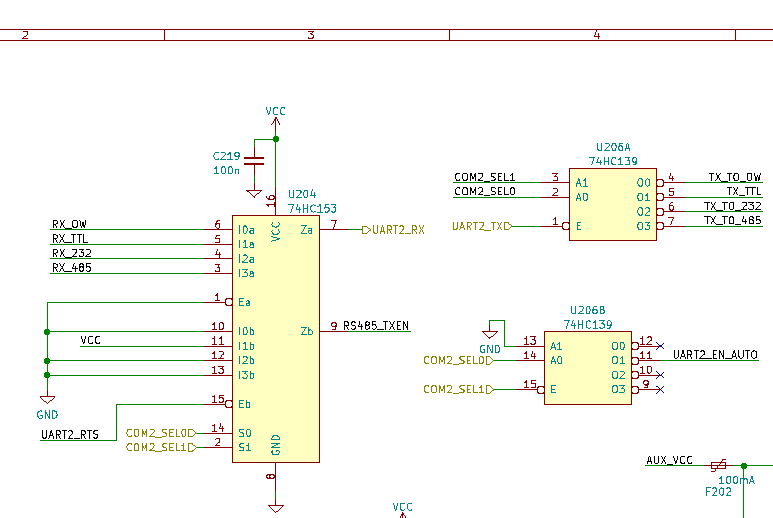This screenshot has width=773, height=518.
Task: Click the no-connect marker on U206B pin 9
Action: (658, 388)
